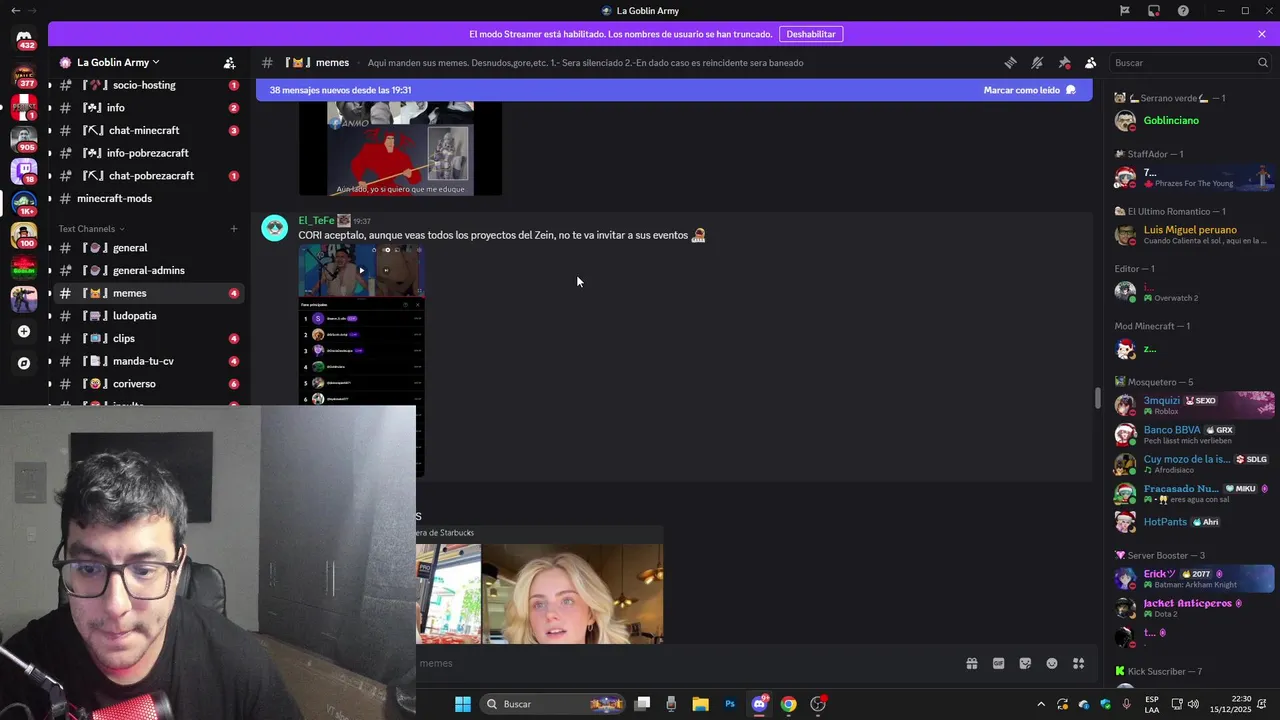Jump to 38 new messages banner

340,90
